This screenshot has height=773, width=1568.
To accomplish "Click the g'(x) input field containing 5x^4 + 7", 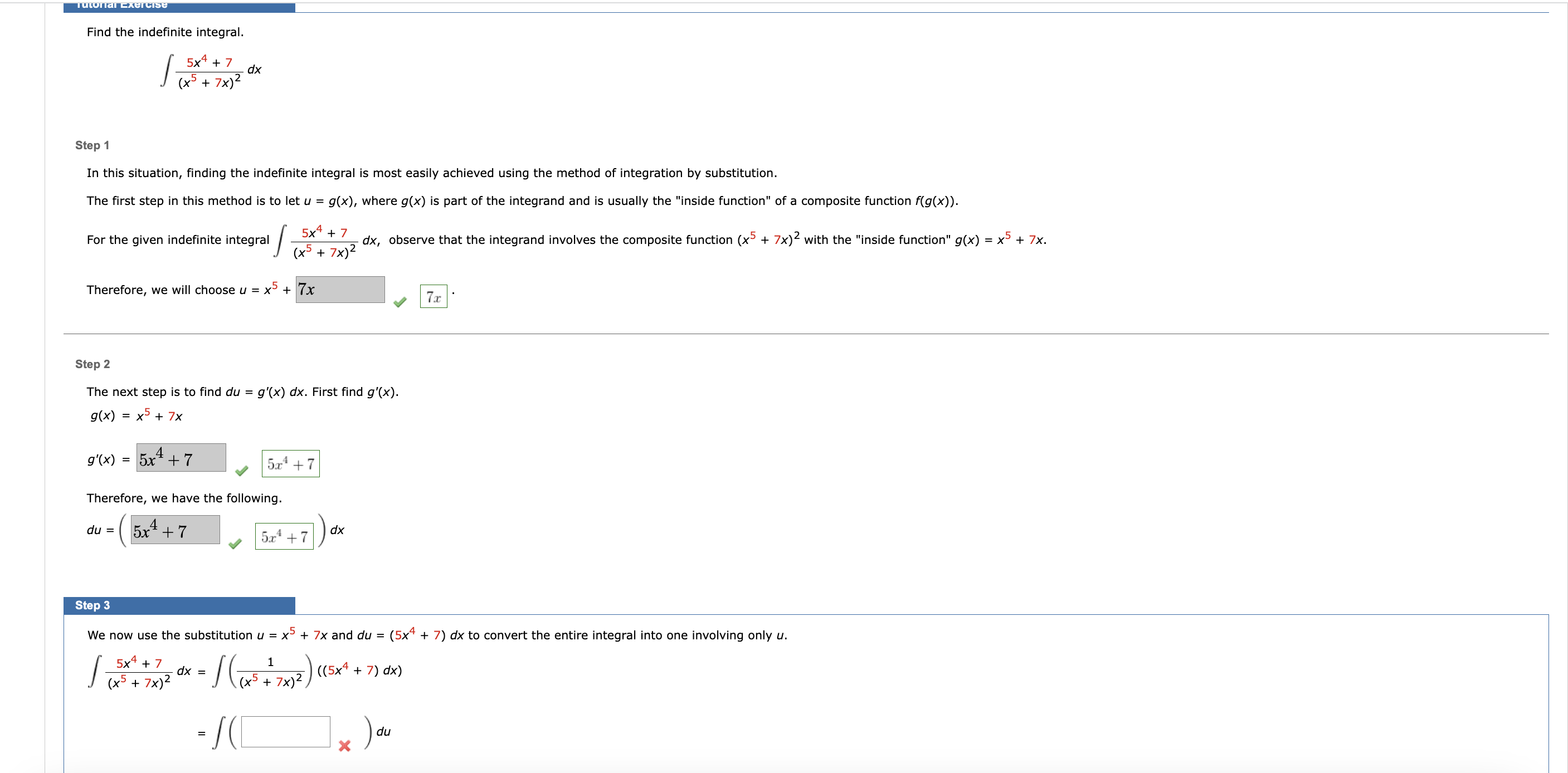I will coord(181,458).
